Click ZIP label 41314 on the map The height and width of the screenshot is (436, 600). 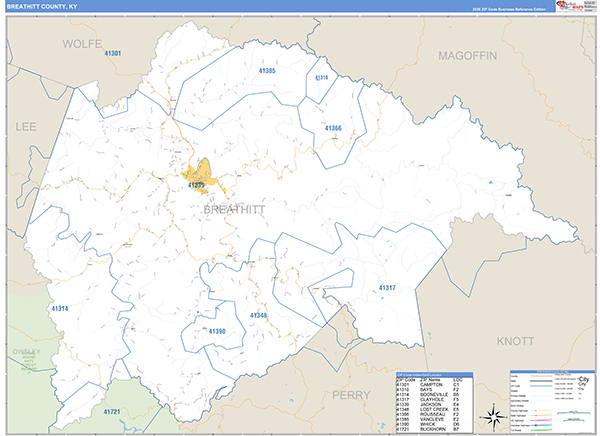click(x=60, y=308)
